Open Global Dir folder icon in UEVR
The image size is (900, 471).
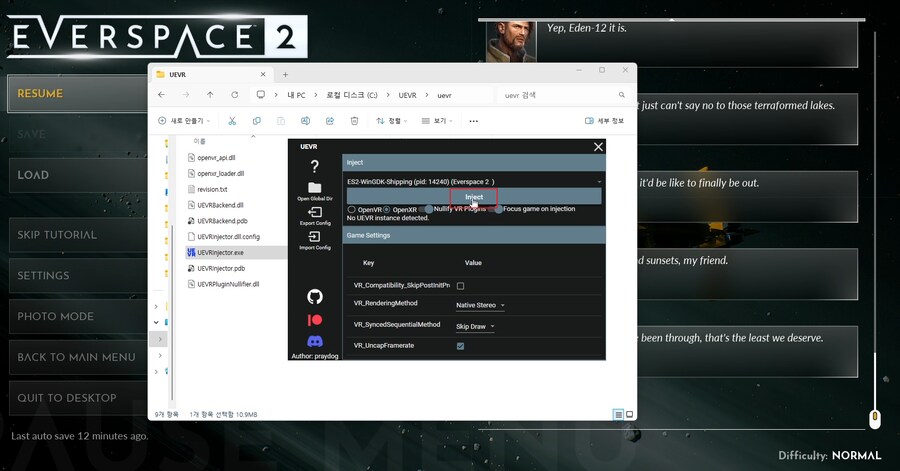315,188
